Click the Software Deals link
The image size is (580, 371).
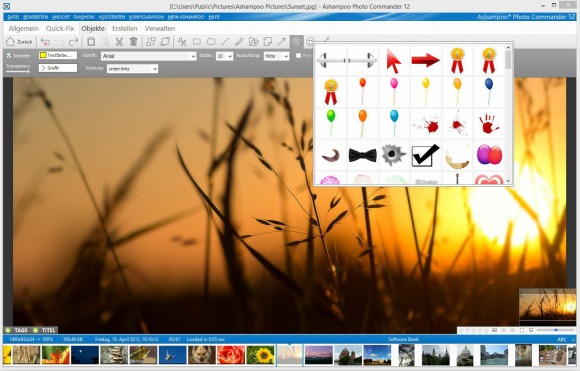tap(404, 339)
